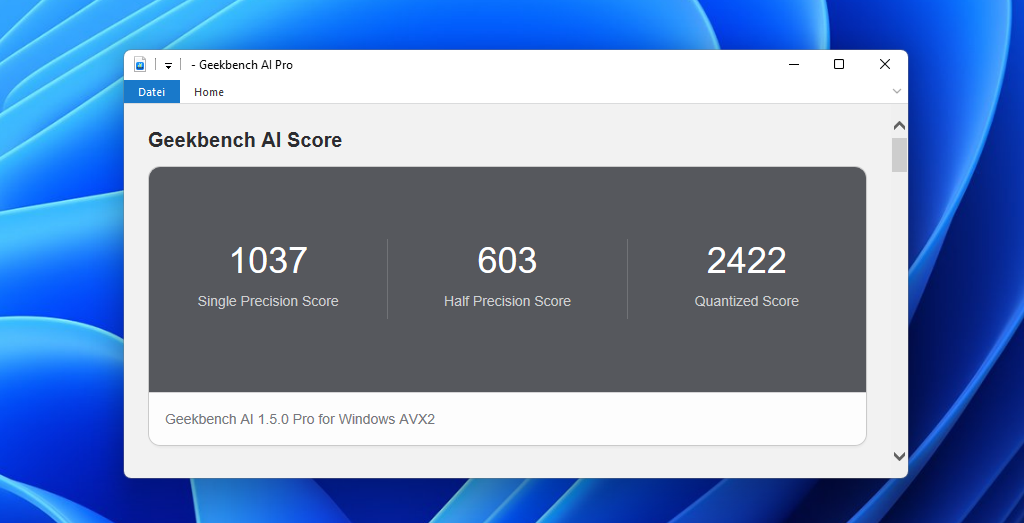The image size is (1024, 523).
Task: Click the Single Precision Score label
Action: 268,301
